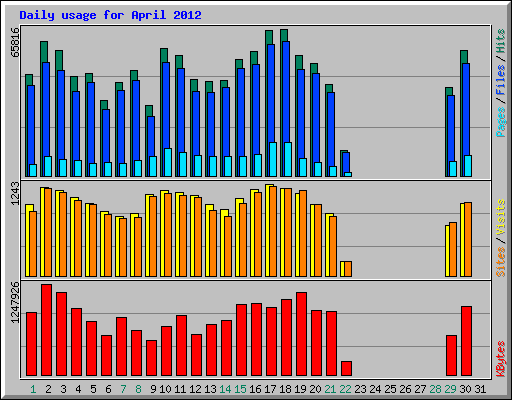Viewport: 512px width, 400px height.
Task: Click the Sites legend label
Action: click(501, 262)
